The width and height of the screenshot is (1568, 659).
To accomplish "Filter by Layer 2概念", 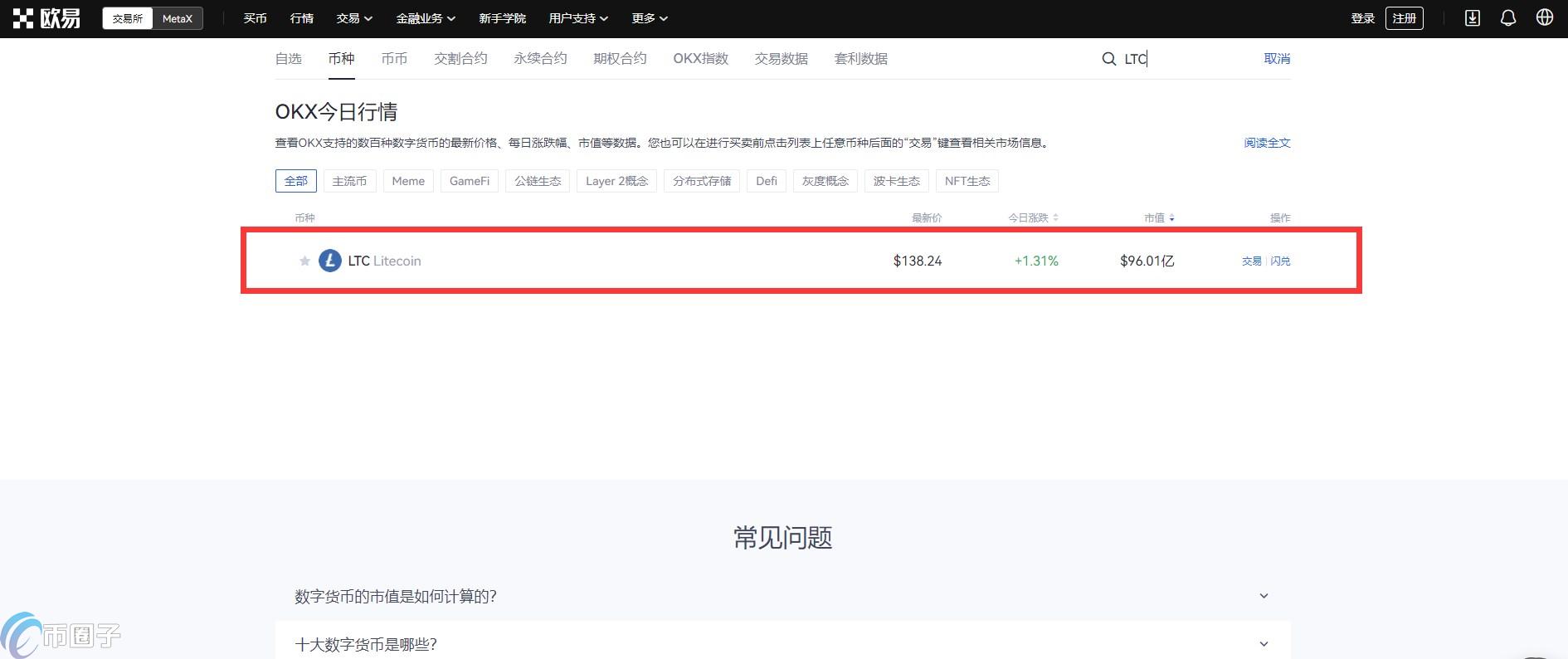I will (617, 181).
